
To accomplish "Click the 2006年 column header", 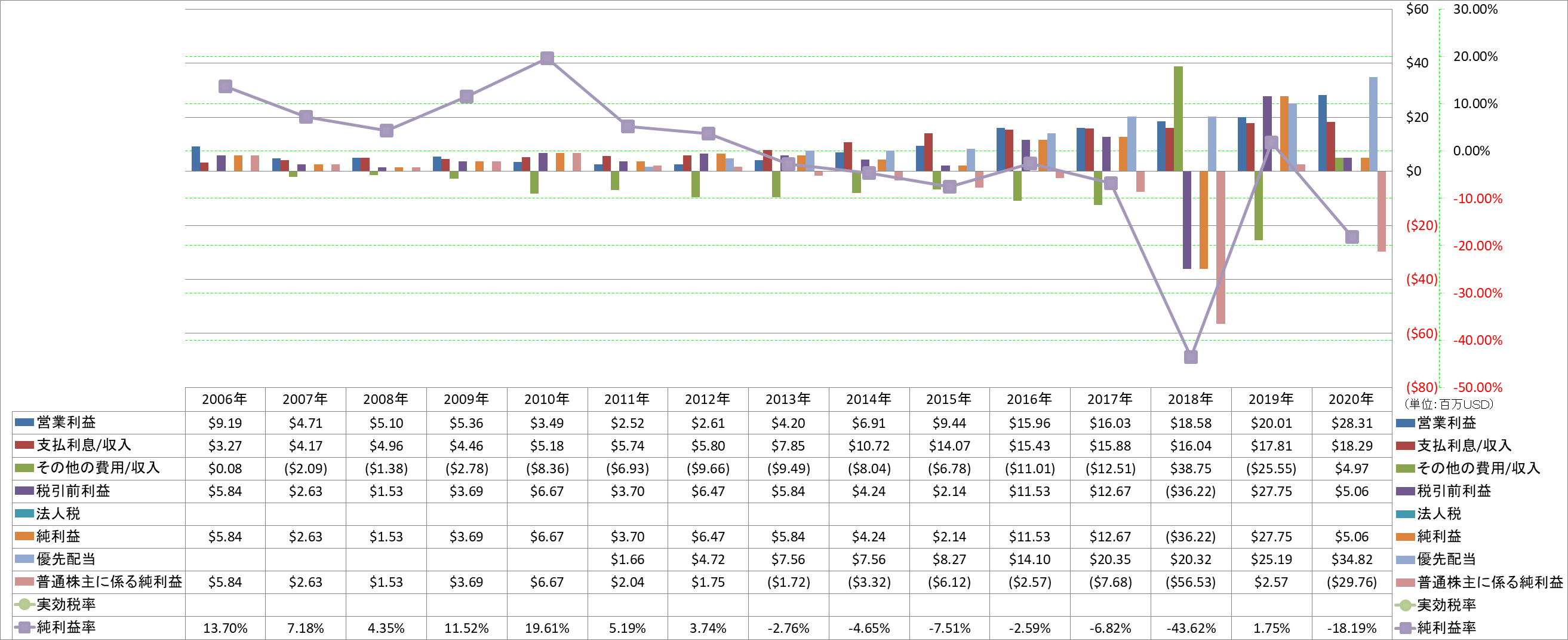I will 225,399.
